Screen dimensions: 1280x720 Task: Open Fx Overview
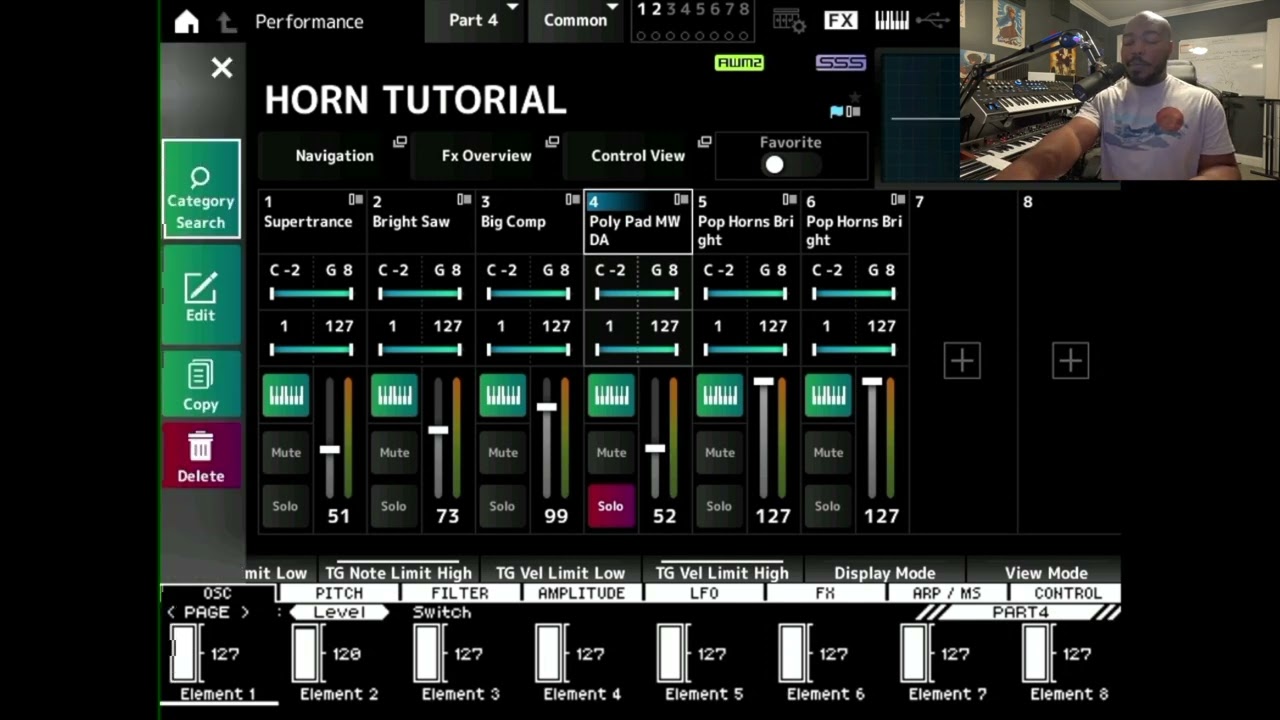point(487,156)
